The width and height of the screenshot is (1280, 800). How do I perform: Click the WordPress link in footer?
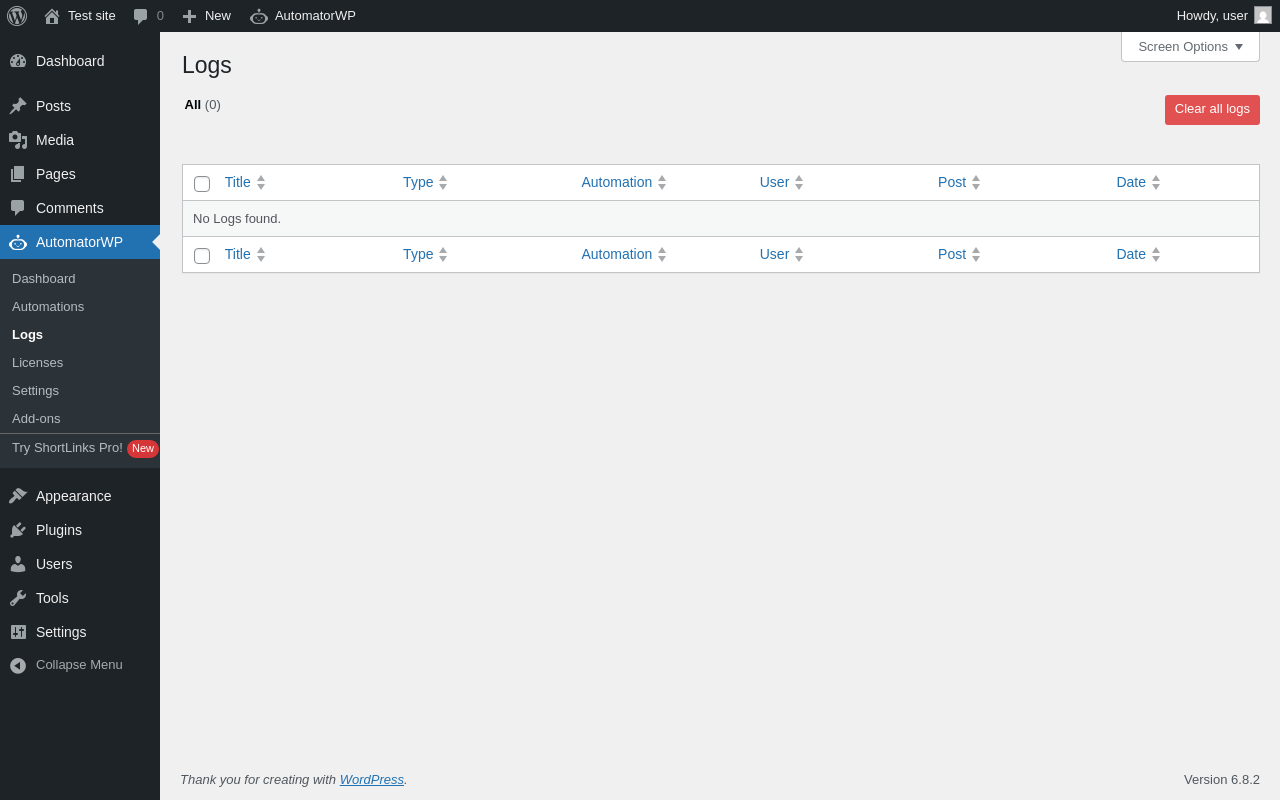(372, 780)
